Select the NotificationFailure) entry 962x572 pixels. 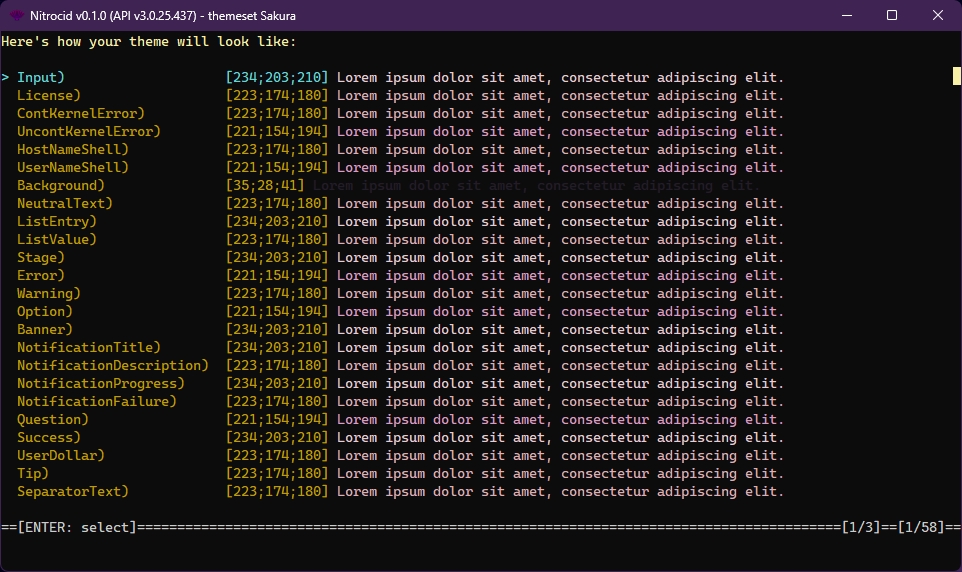click(x=97, y=401)
